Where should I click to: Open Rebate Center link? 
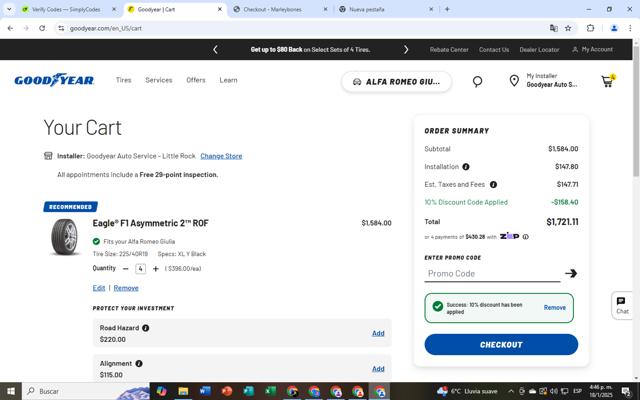(x=449, y=49)
